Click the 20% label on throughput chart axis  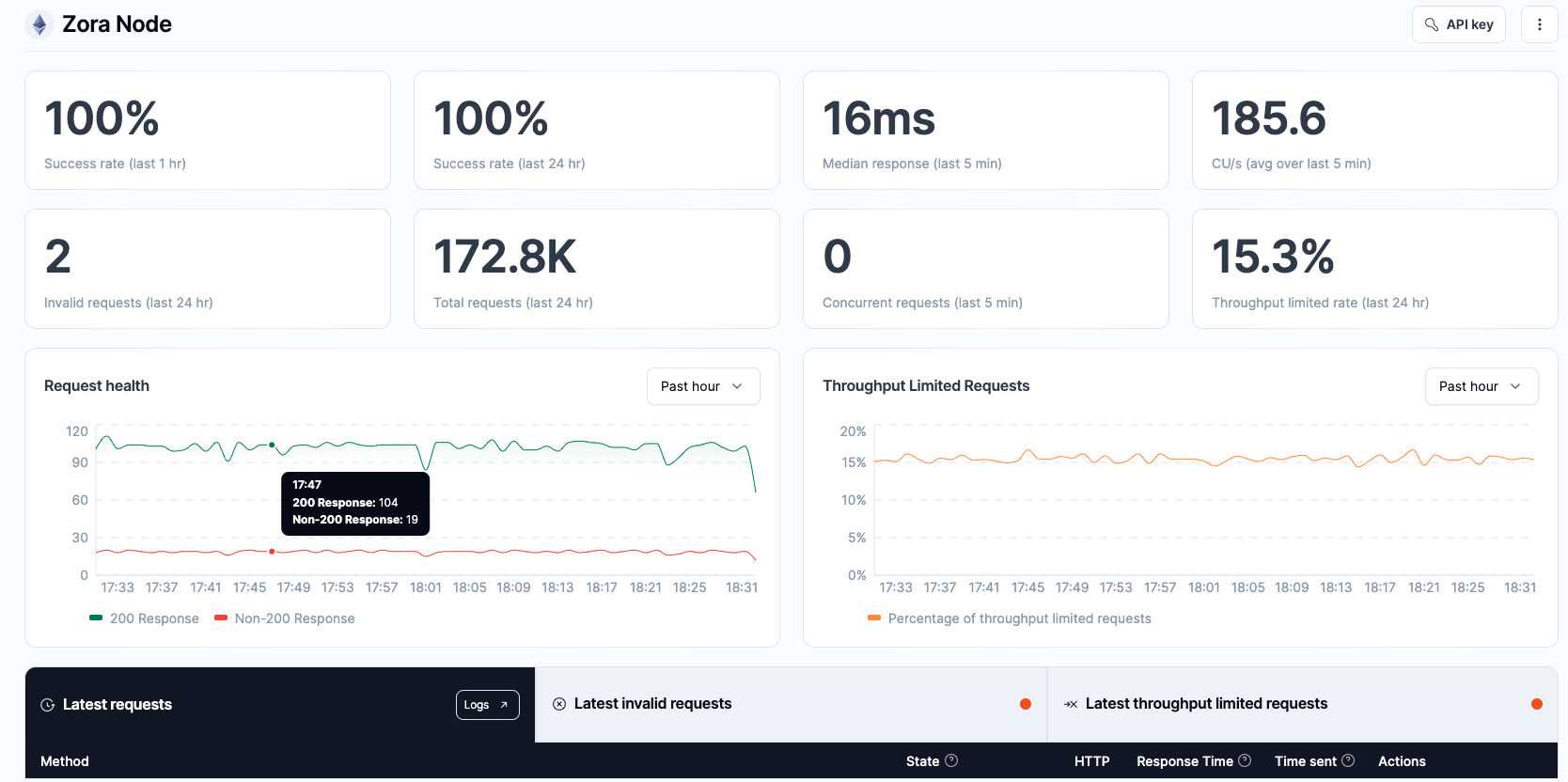853,431
